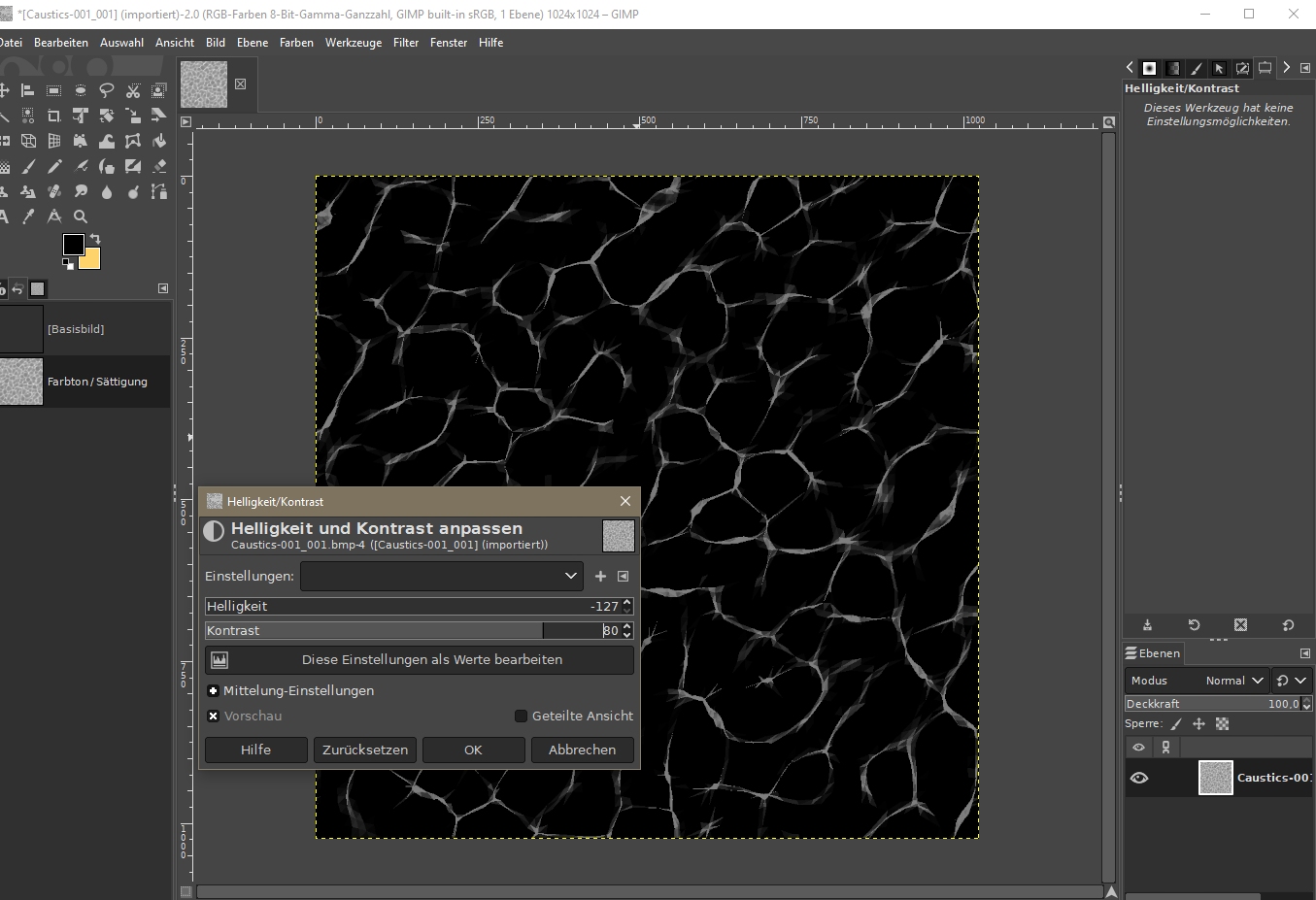Open the Farben menu

[296, 43]
